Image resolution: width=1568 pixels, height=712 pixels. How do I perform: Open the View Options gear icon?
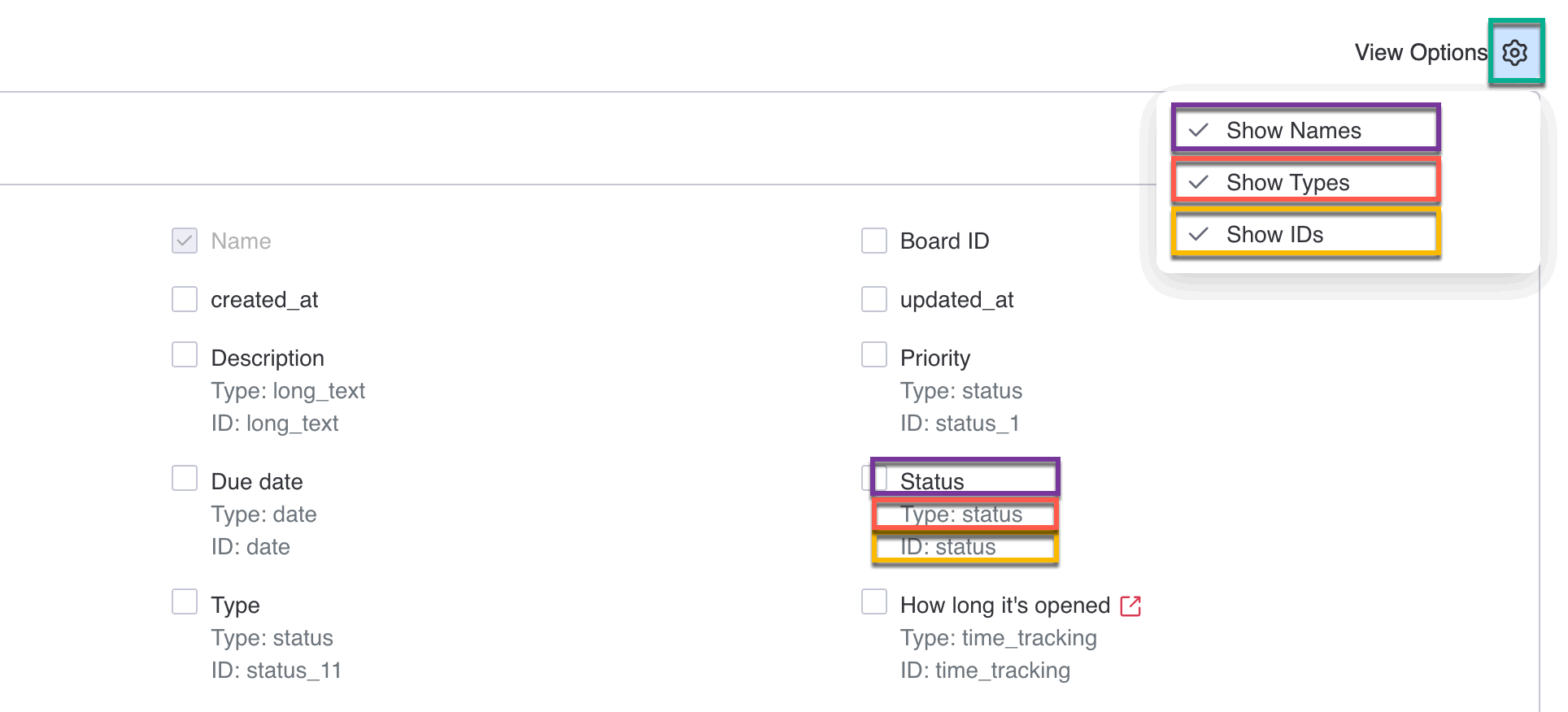point(1515,51)
